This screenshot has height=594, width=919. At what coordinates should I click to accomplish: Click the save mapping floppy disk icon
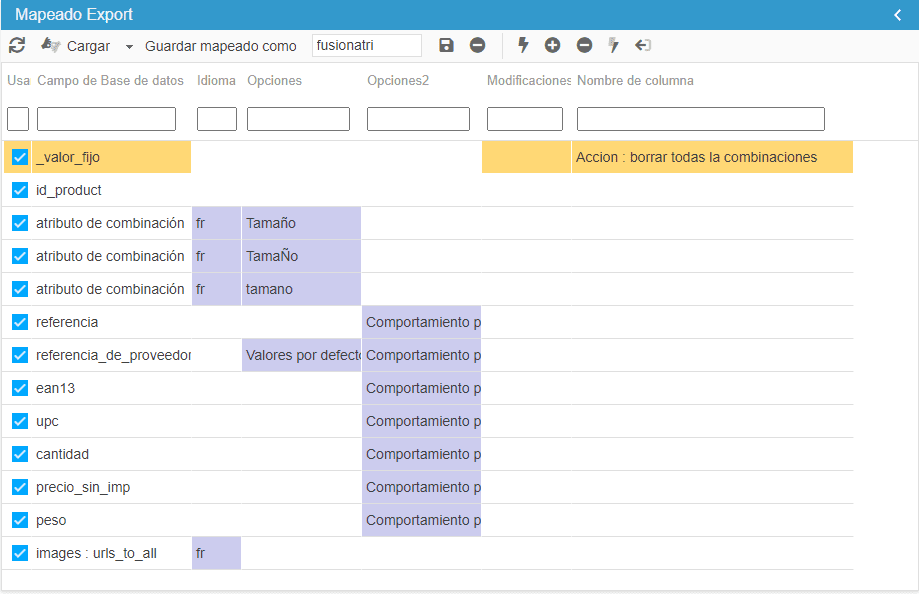(x=446, y=45)
